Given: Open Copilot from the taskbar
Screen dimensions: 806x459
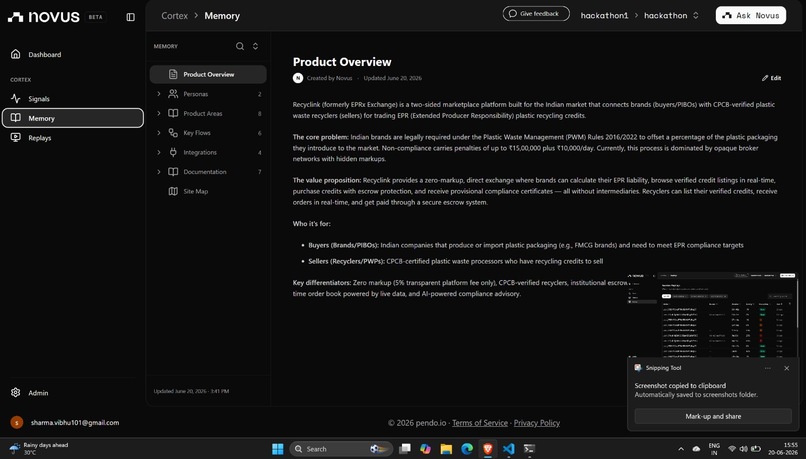Looking at the screenshot, I should coord(425,449).
